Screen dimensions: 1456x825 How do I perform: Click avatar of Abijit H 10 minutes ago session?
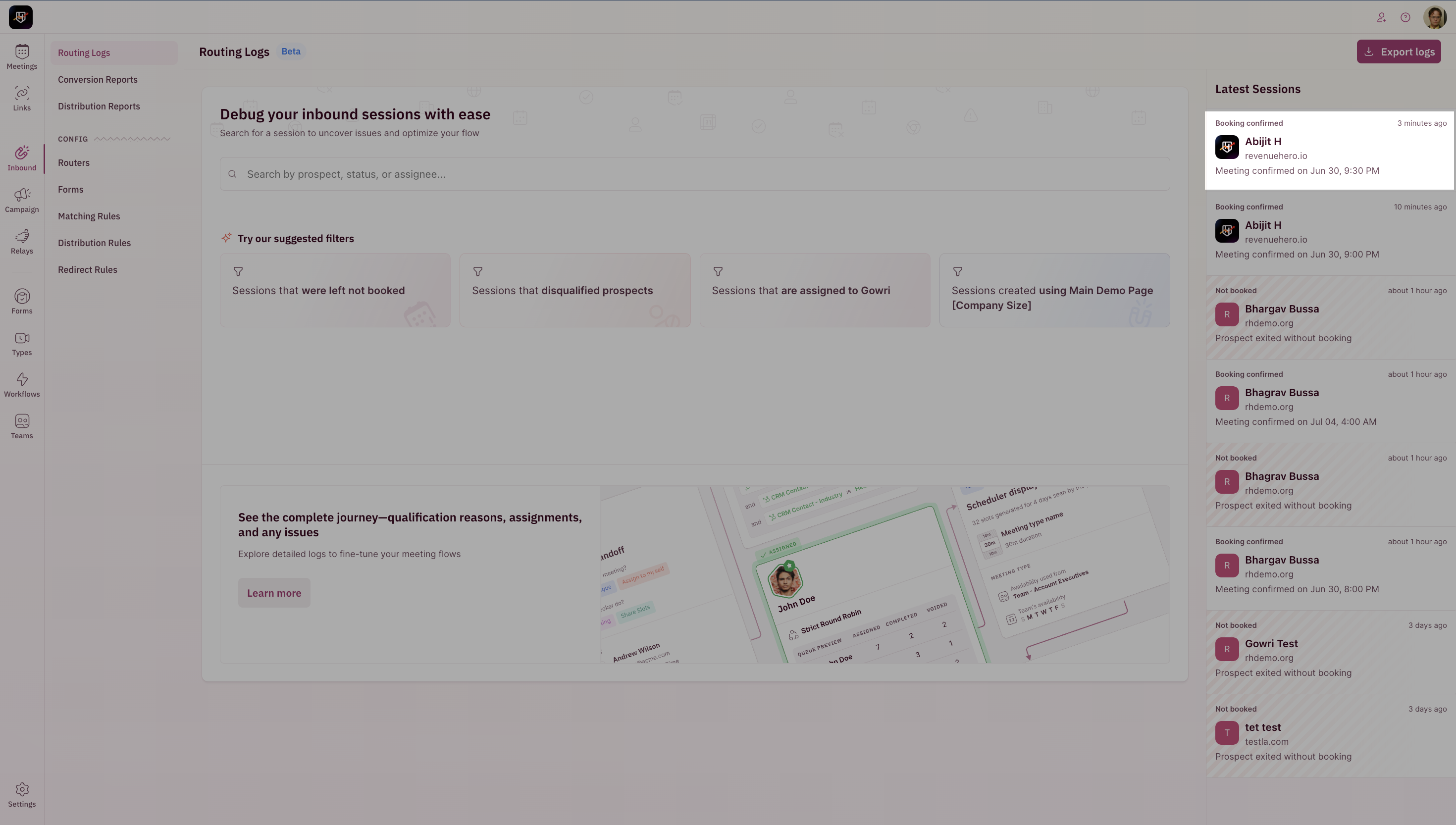[x=1227, y=231]
